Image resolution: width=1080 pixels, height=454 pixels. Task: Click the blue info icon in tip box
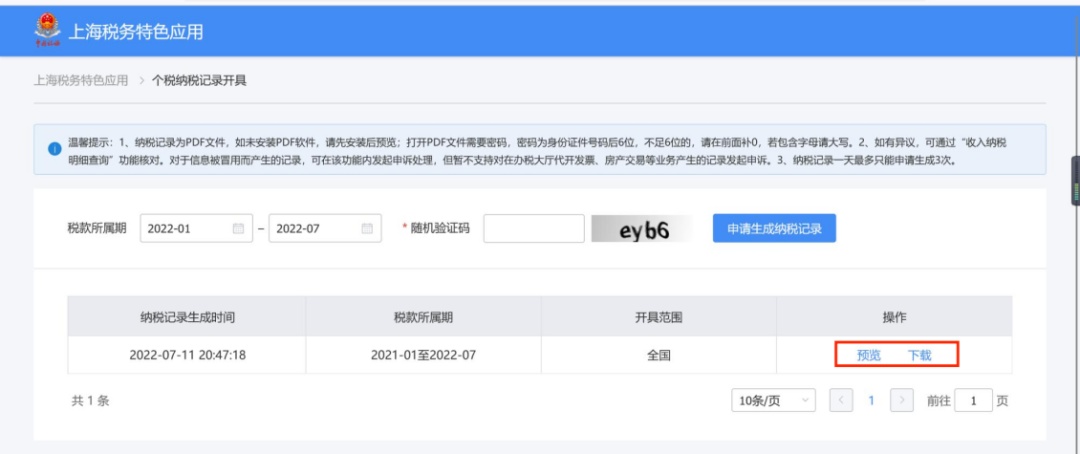tap(55, 149)
